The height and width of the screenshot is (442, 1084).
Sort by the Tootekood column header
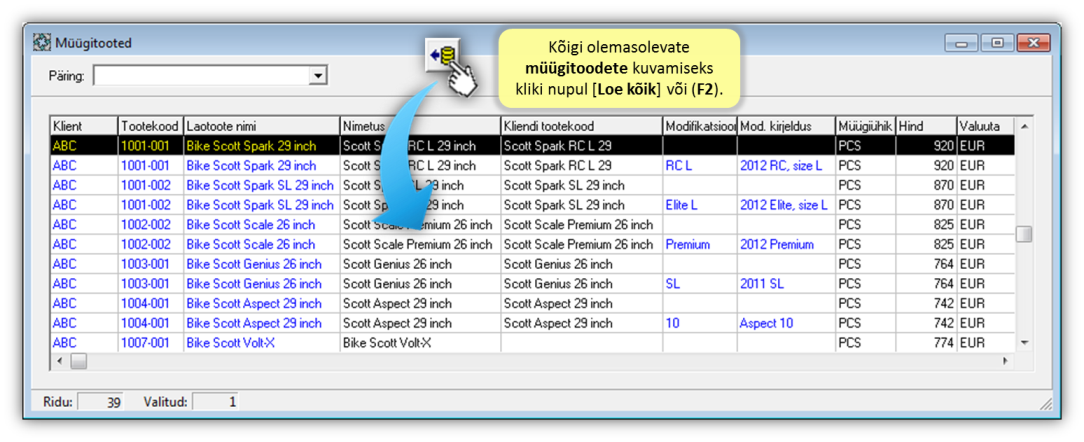coord(151,127)
